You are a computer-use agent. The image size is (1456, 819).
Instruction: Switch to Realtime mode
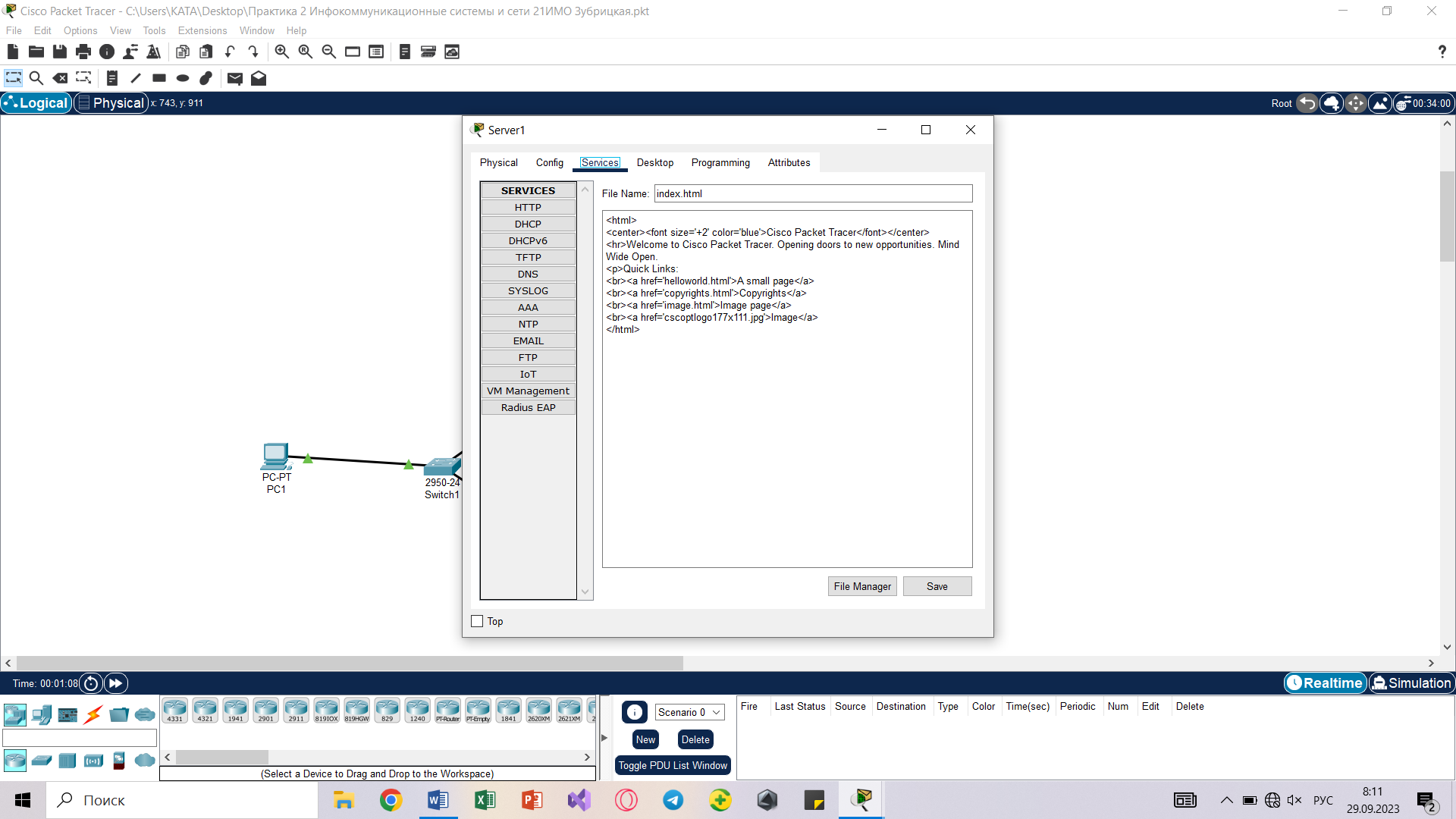pos(1325,683)
